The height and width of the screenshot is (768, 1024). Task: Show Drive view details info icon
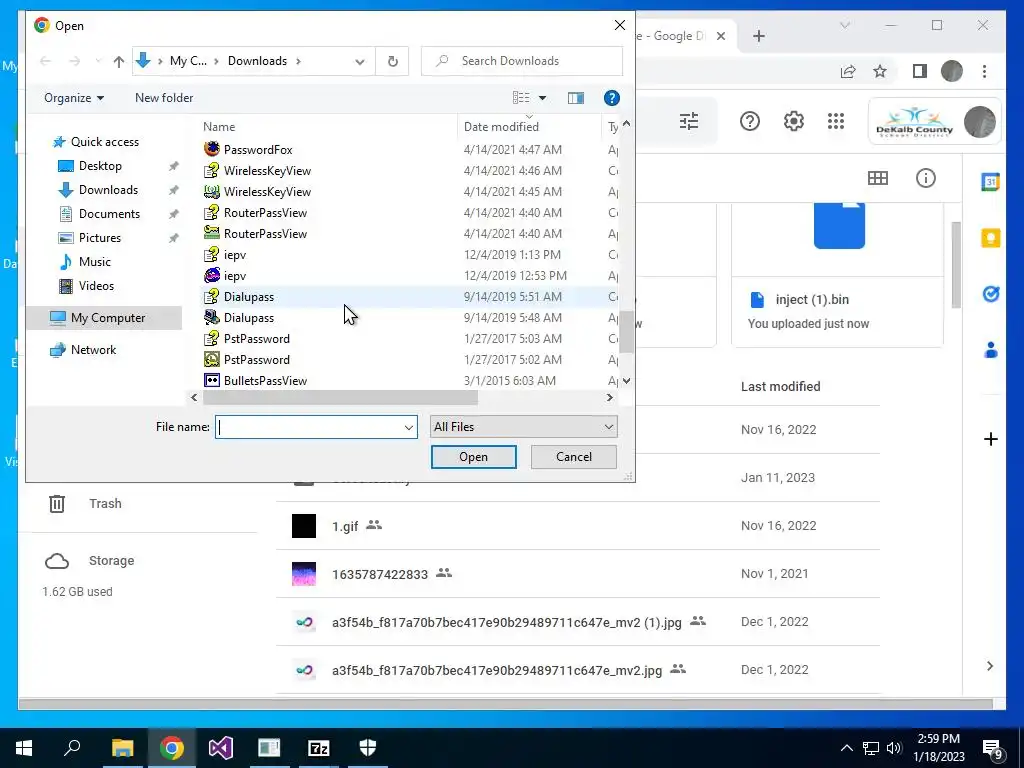pyautogui.click(x=925, y=178)
